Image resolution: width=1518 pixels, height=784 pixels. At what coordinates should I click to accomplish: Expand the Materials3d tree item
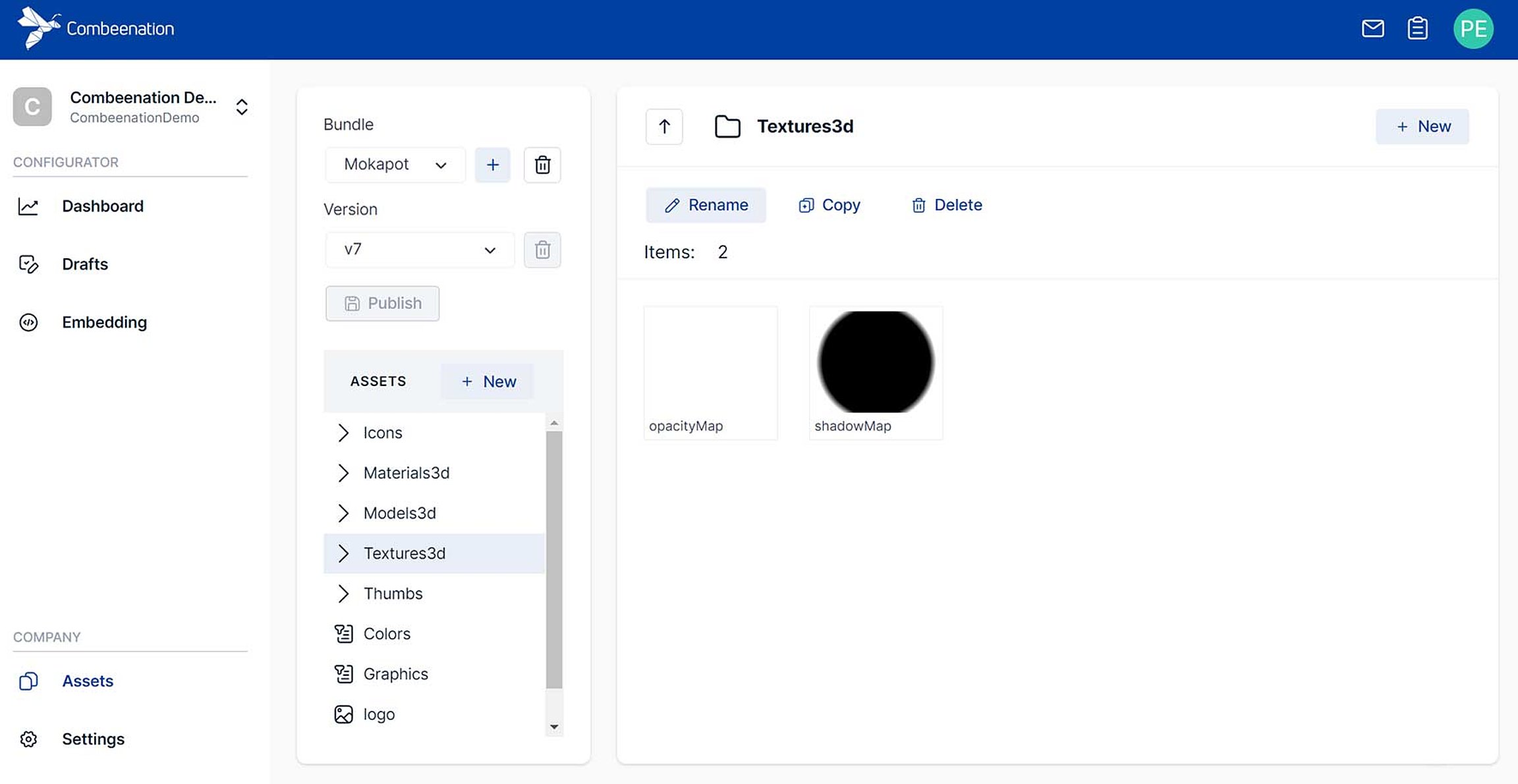click(343, 473)
